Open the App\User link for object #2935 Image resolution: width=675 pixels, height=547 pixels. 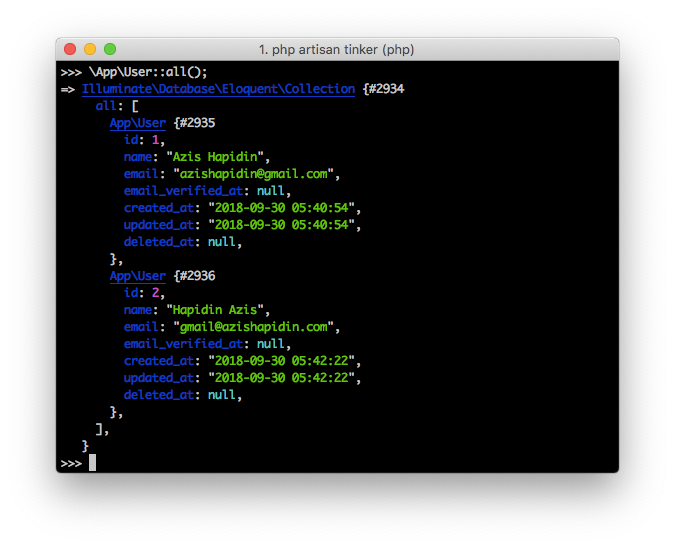point(137,123)
